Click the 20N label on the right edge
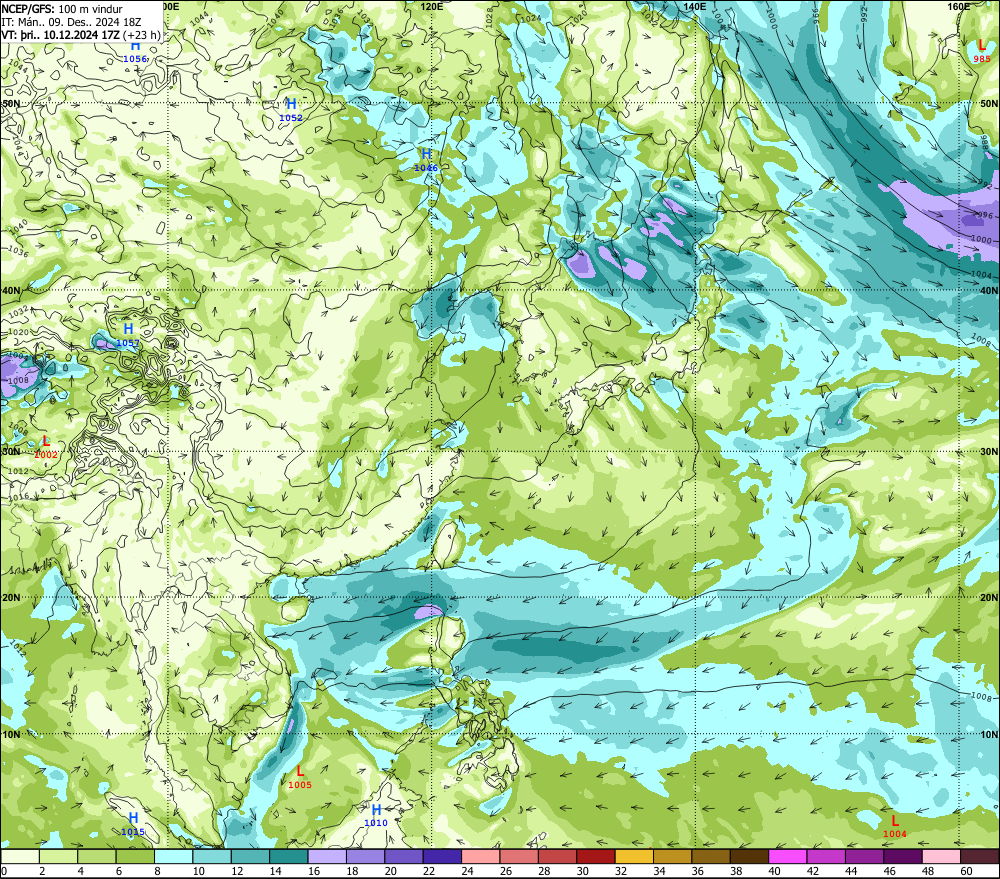This screenshot has height=879, width=1000. point(989,598)
